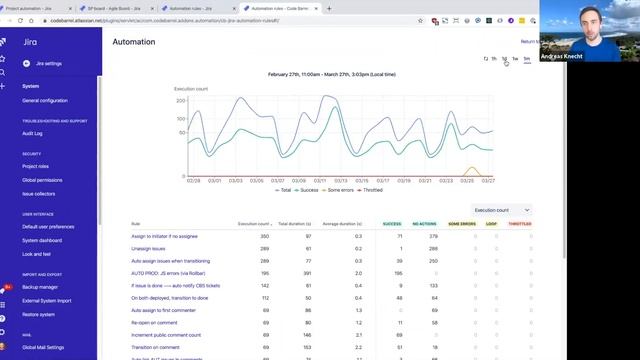This screenshot has height=360, width=640.
Task: Open search magnifier in Jira sidebar
Action: coord(2,73)
